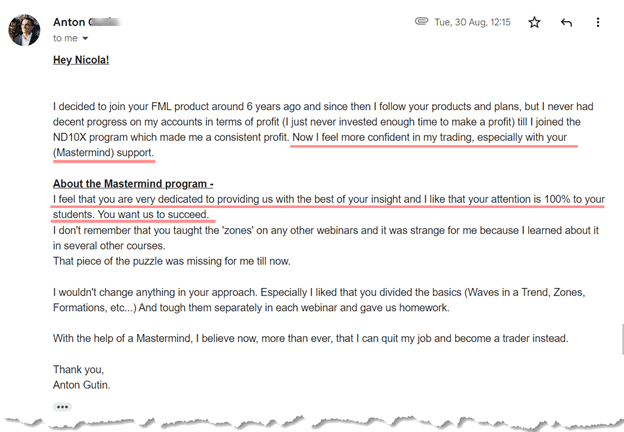This screenshot has height=432, width=624.
Task: Show trimmed content via ellipsis button
Action: click(62, 407)
